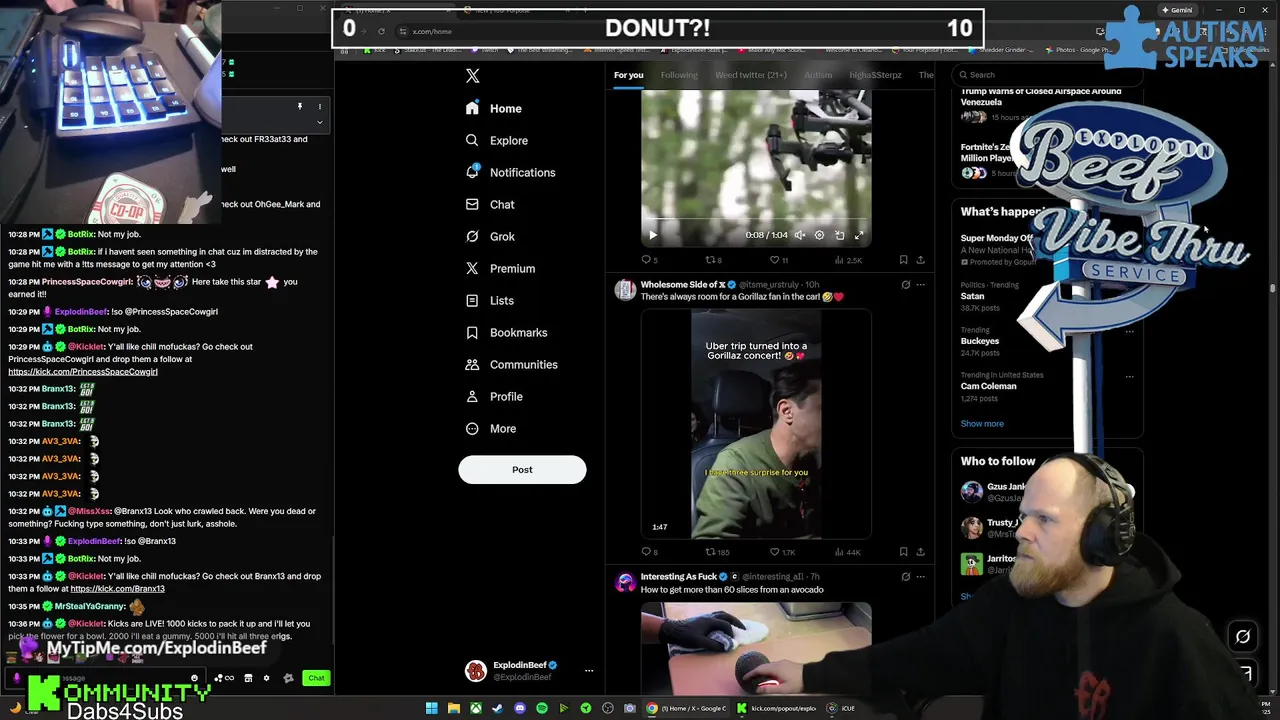Open drone video settings gear
The height and width of the screenshot is (720, 1280).
[819, 235]
